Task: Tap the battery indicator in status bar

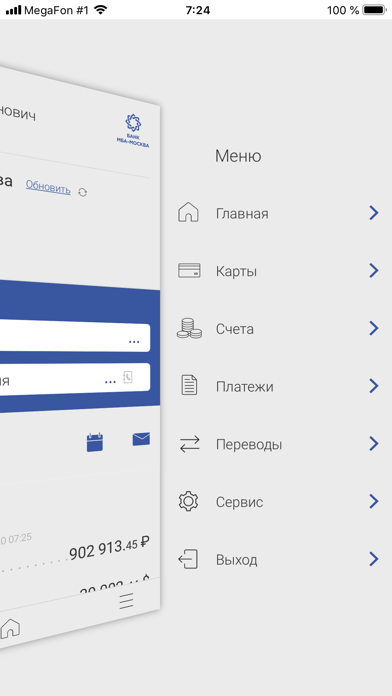Action: (x=374, y=10)
